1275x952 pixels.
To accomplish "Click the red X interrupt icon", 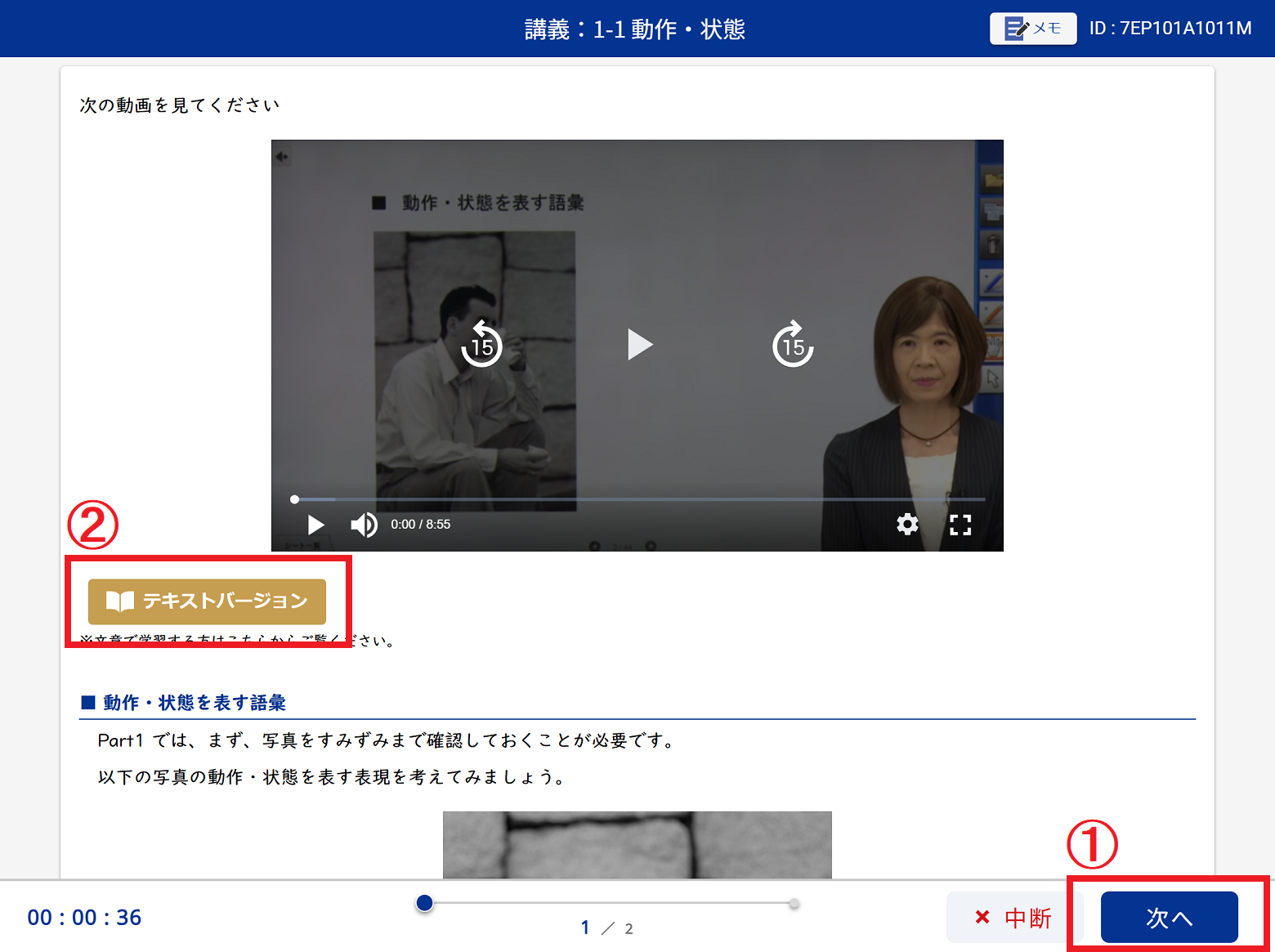I will click(x=982, y=917).
